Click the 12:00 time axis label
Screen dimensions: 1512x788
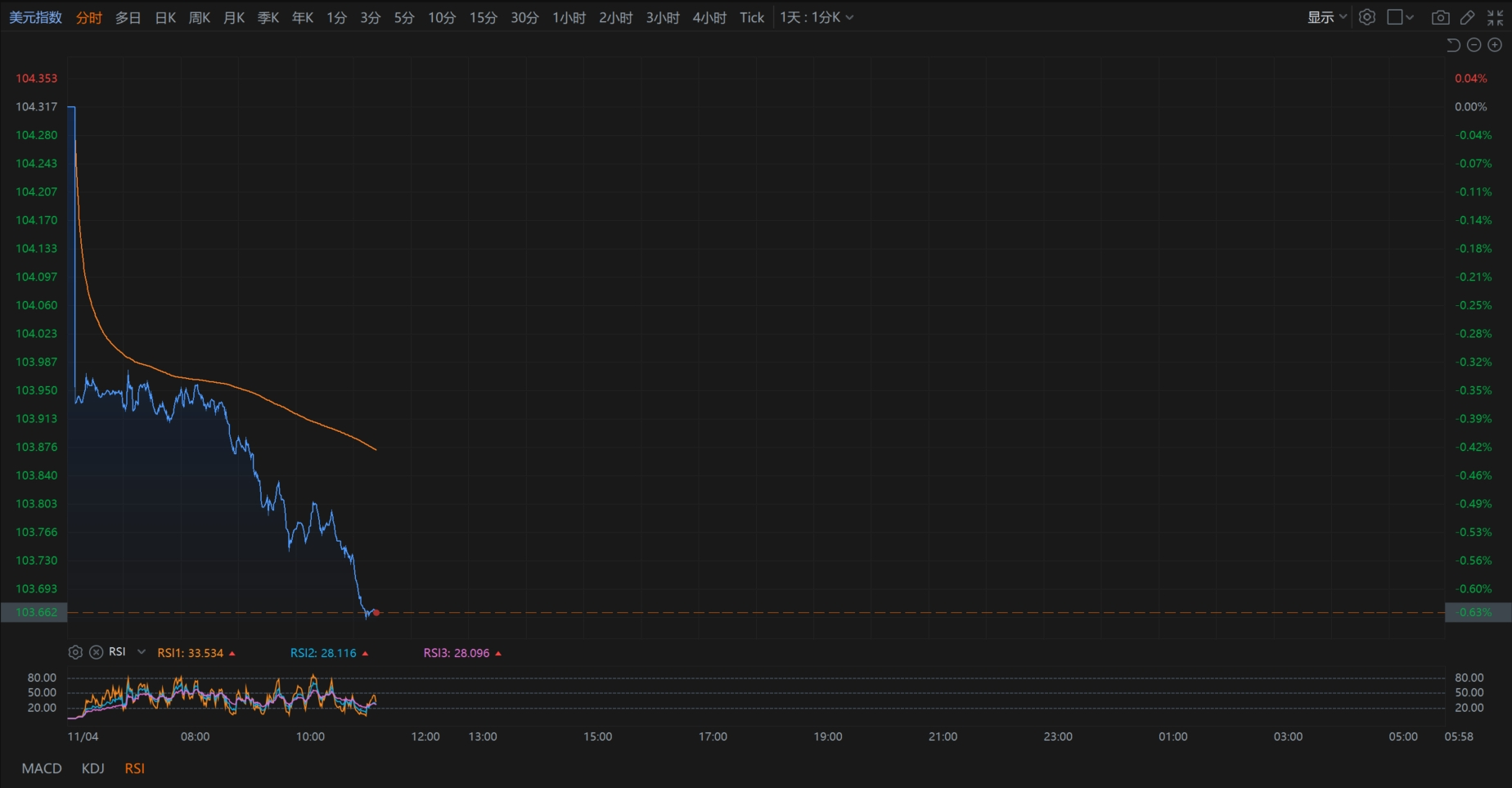[425, 736]
